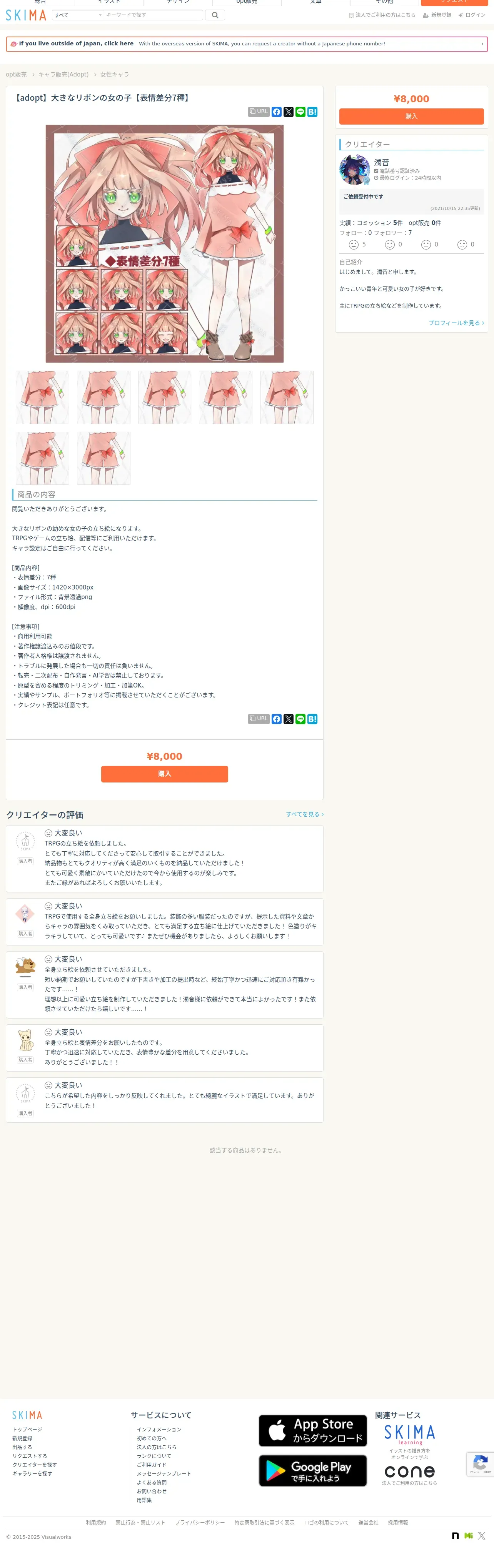Click the opt販売 breadcrumb
The height and width of the screenshot is (1568, 494).
17,74
